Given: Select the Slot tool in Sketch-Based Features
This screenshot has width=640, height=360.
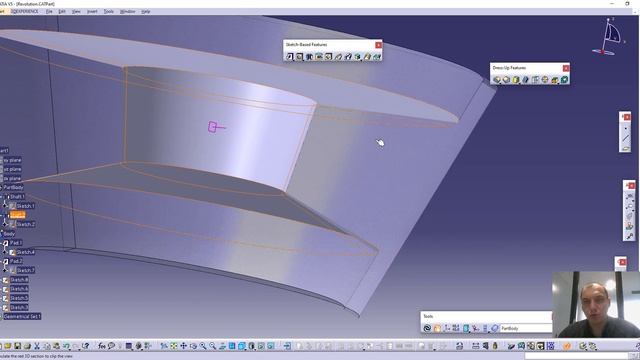Looking at the screenshot, I should [348, 57].
